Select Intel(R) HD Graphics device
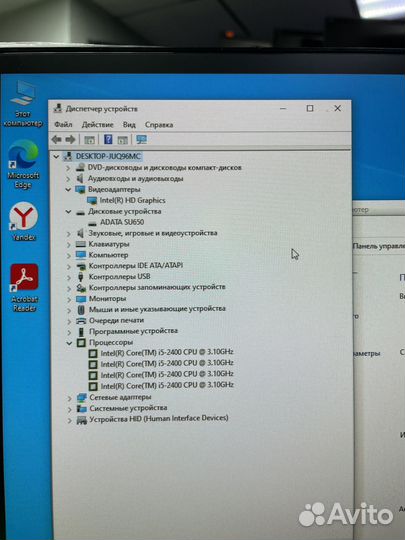 click(x=133, y=200)
